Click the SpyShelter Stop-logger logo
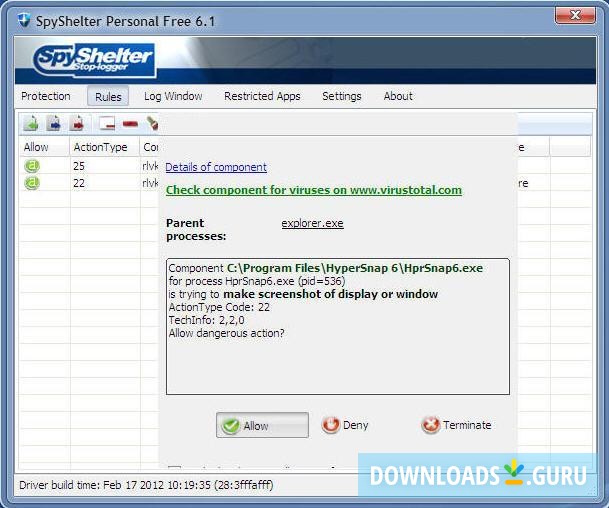Viewport: 609px width, 508px height. [93, 59]
